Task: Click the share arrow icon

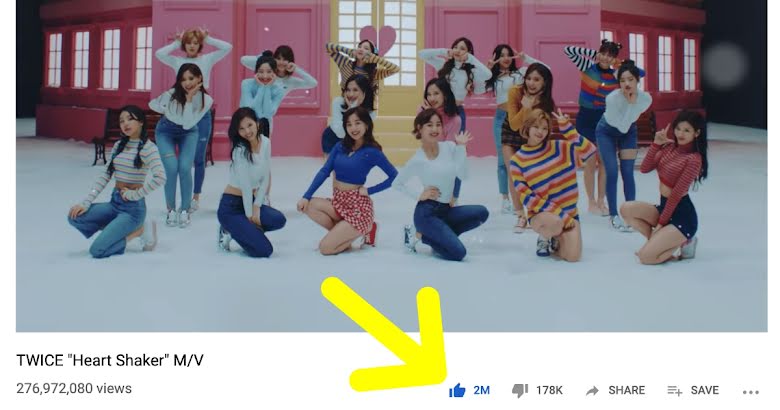Action: click(x=592, y=391)
